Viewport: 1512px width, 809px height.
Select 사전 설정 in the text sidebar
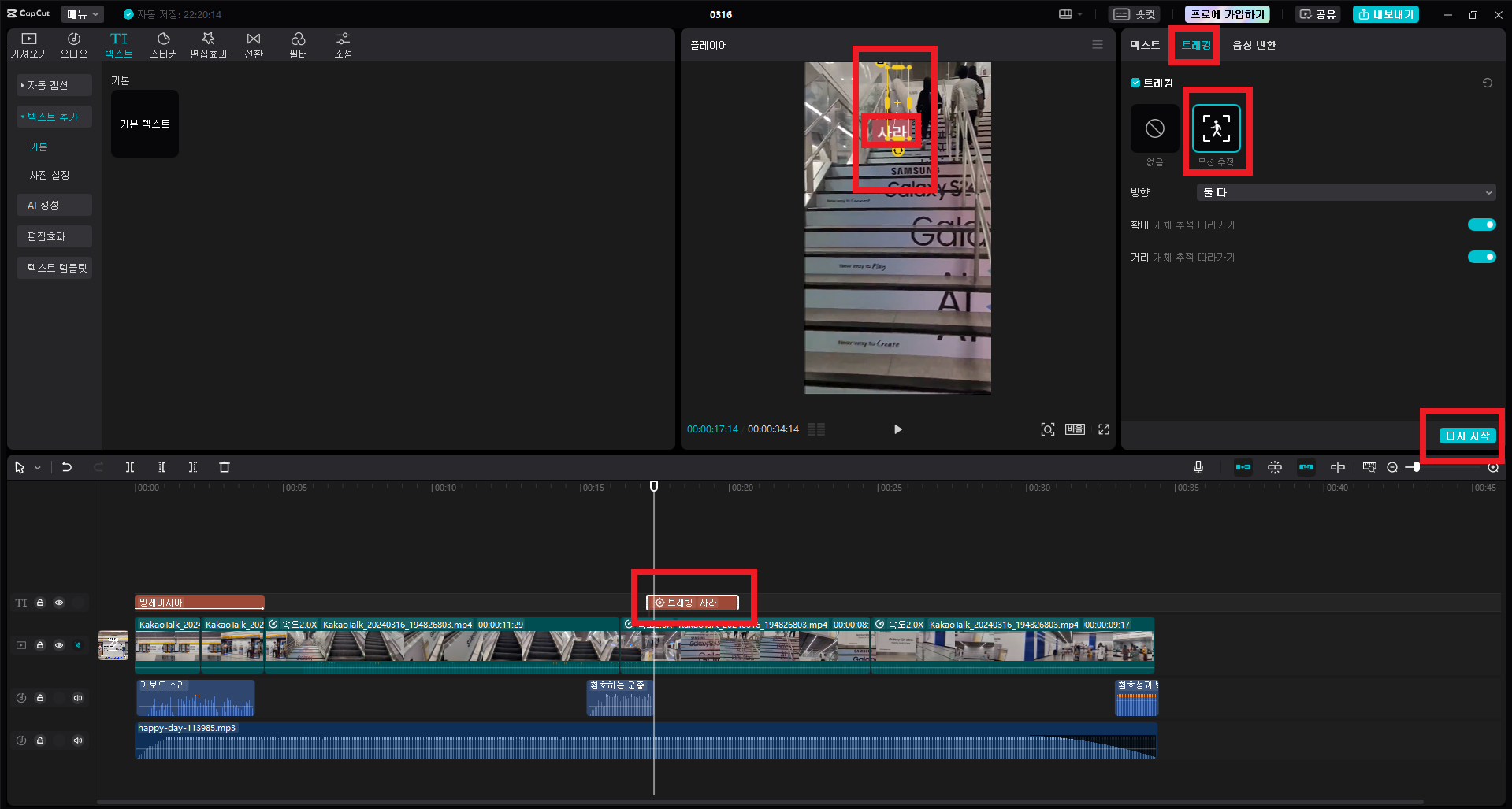[x=50, y=175]
